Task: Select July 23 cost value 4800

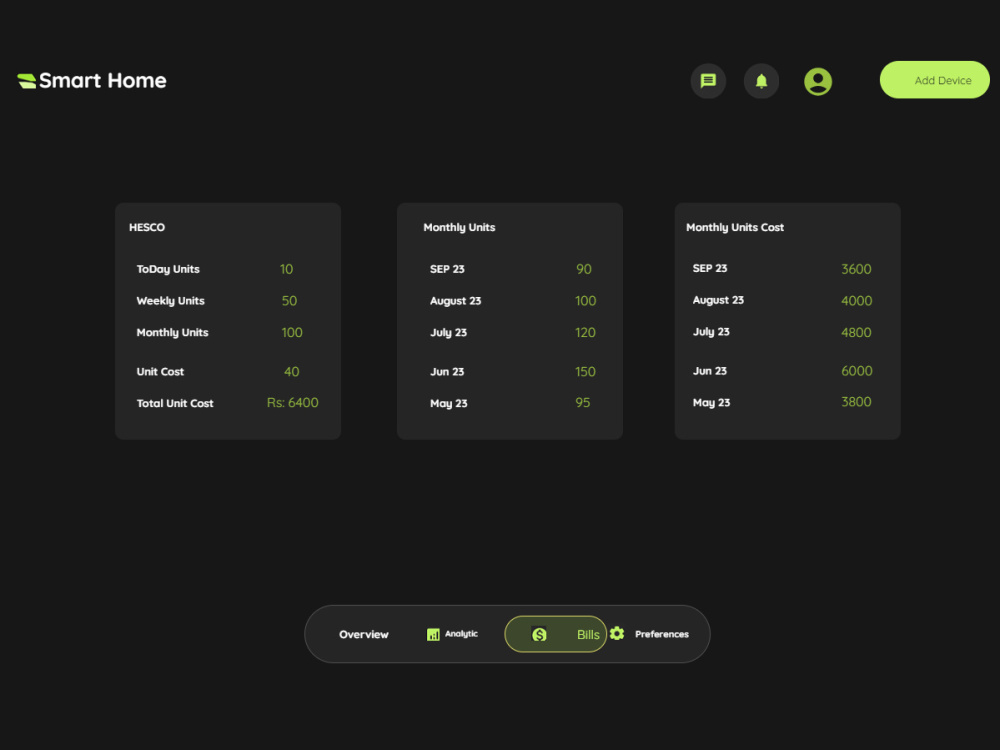Action: 856,332
